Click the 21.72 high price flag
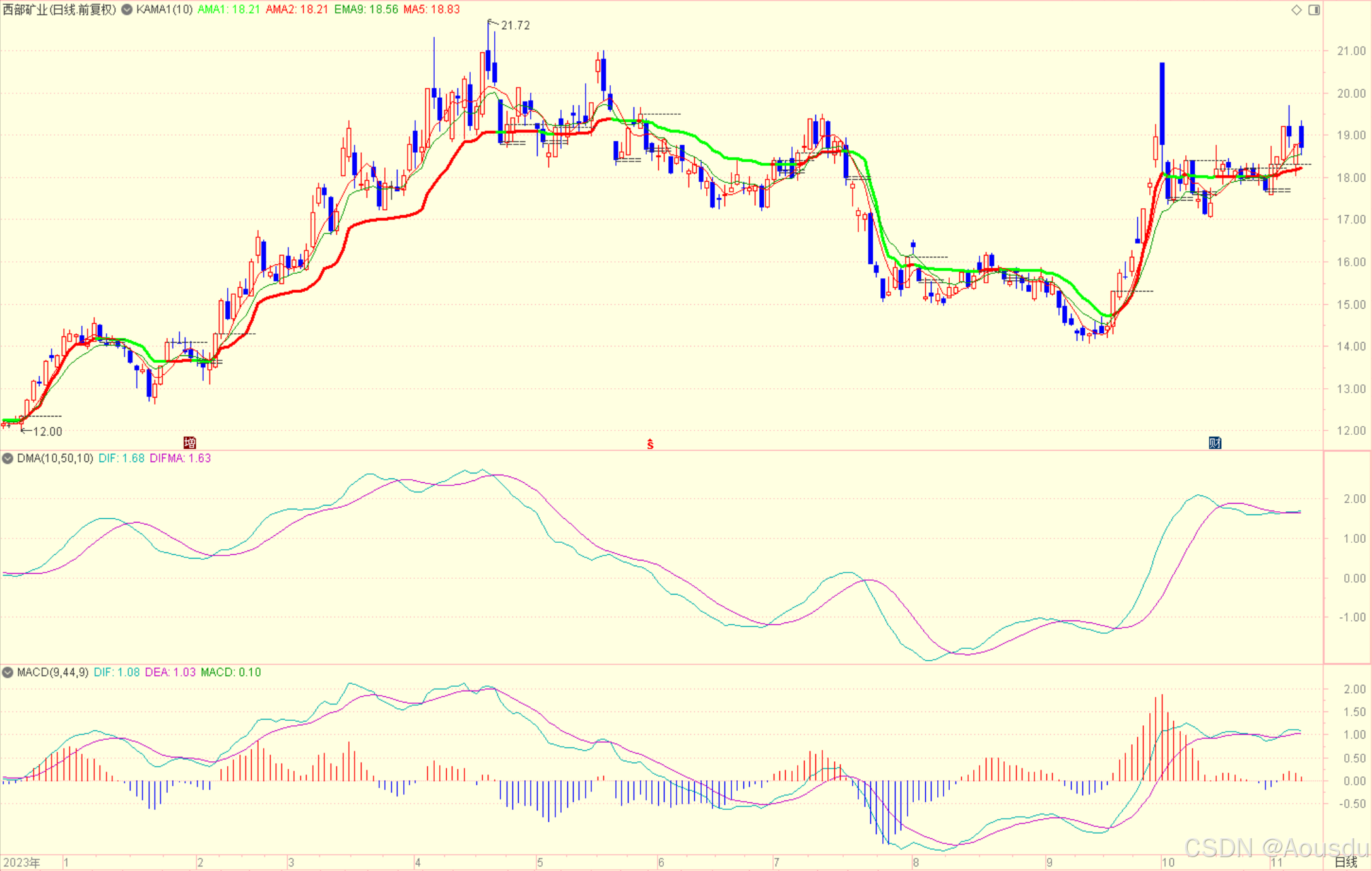 click(x=514, y=25)
